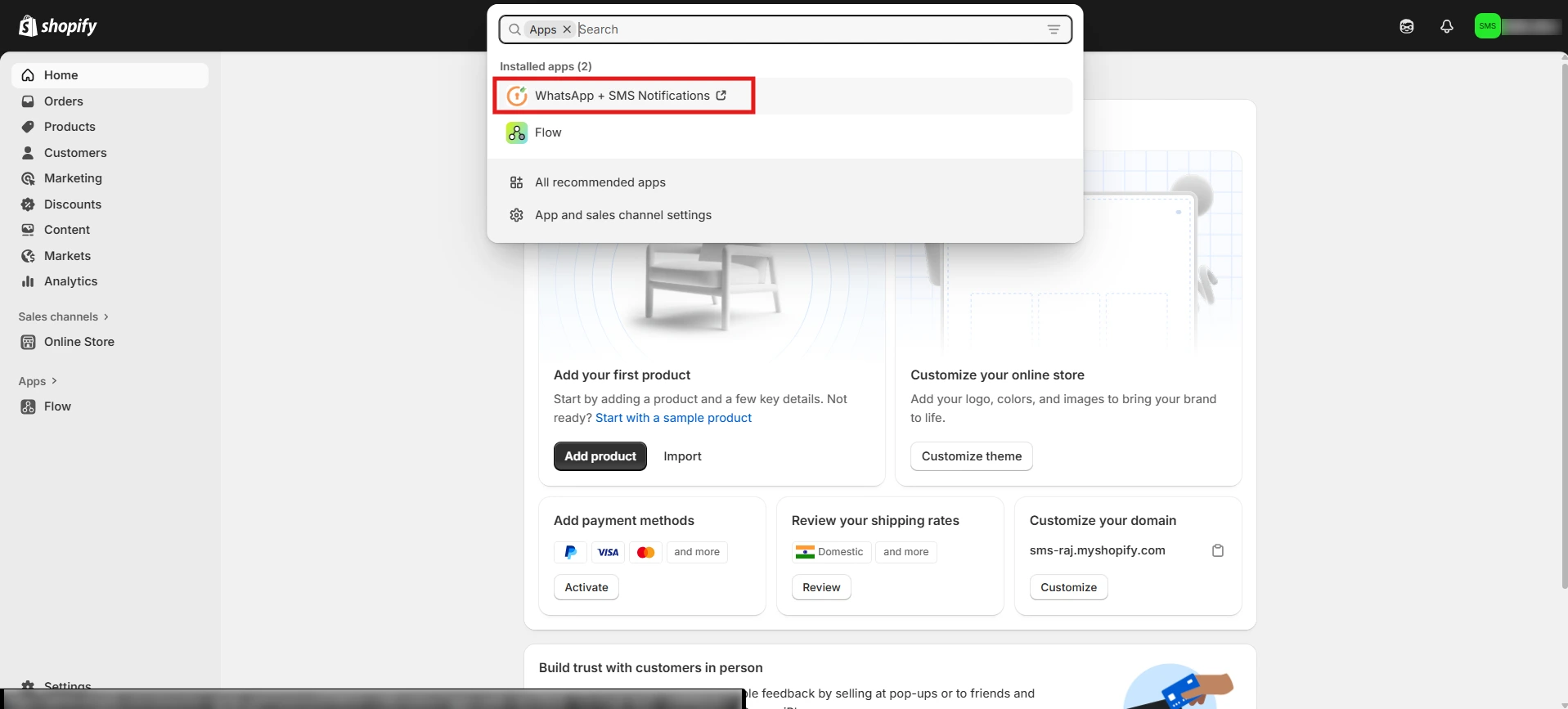Copy the sms-raj.myshopify.com domain clipboard icon
The height and width of the screenshot is (709, 1568).
click(1217, 550)
